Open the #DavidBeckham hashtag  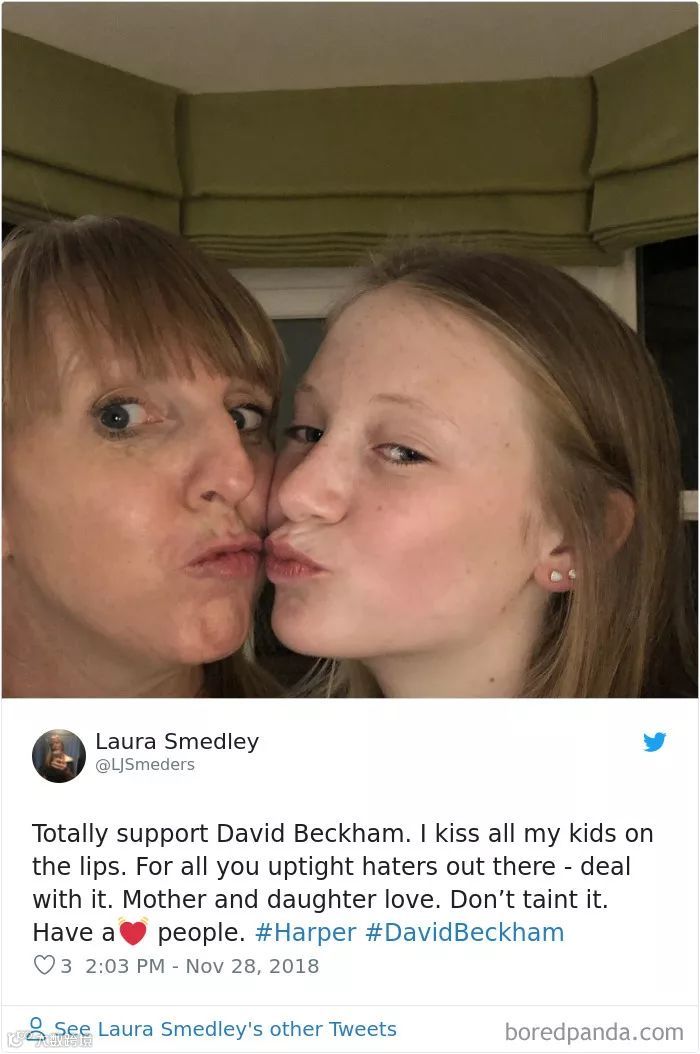click(x=465, y=932)
